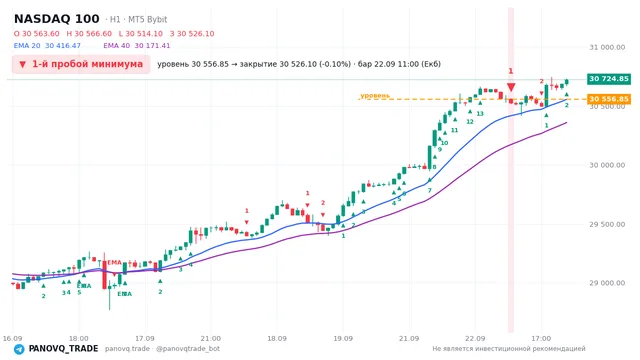Viewport: 640px width, 360px height.
Task: Click the green signal marker numbered 10
Action: [x=444, y=143]
